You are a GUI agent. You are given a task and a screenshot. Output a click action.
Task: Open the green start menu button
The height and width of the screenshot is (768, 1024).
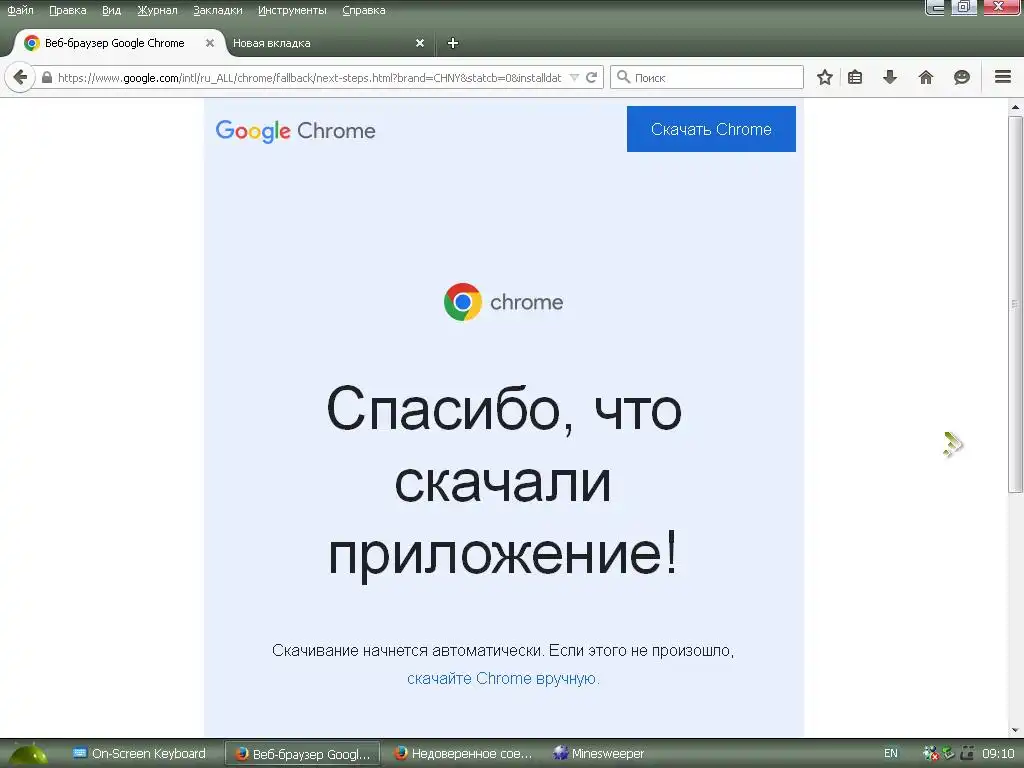(x=27, y=754)
